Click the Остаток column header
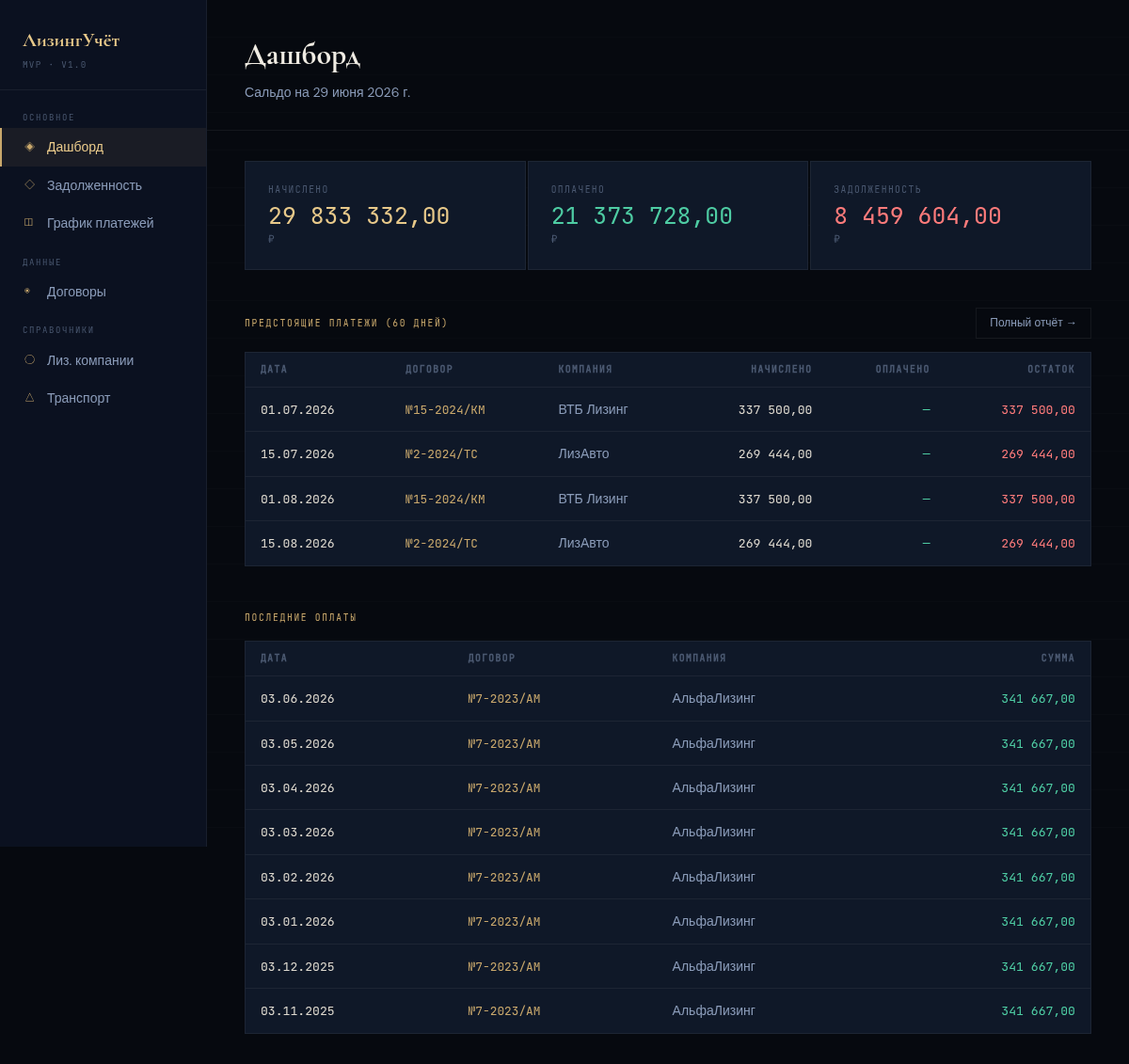The width and height of the screenshot is (1129, 1064). click(x=1051, y=370)
